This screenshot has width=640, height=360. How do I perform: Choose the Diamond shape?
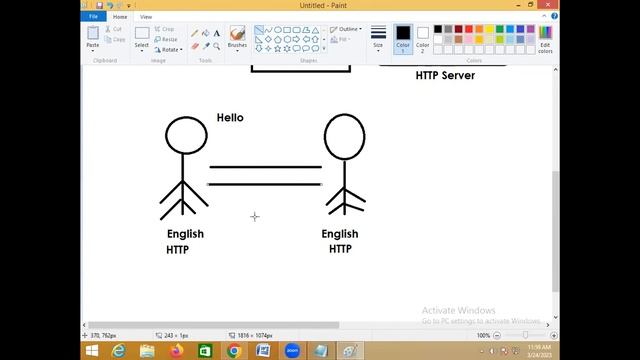(x=268, y=40)
